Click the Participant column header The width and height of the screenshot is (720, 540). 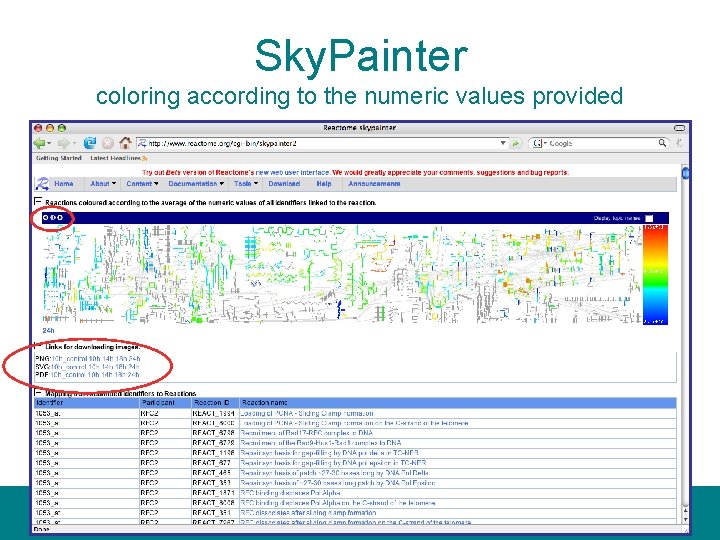click(165, 403)
